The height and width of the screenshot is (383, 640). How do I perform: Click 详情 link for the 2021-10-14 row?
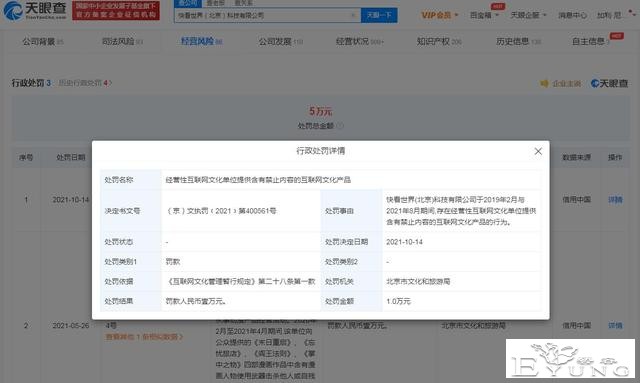(615, 200)
